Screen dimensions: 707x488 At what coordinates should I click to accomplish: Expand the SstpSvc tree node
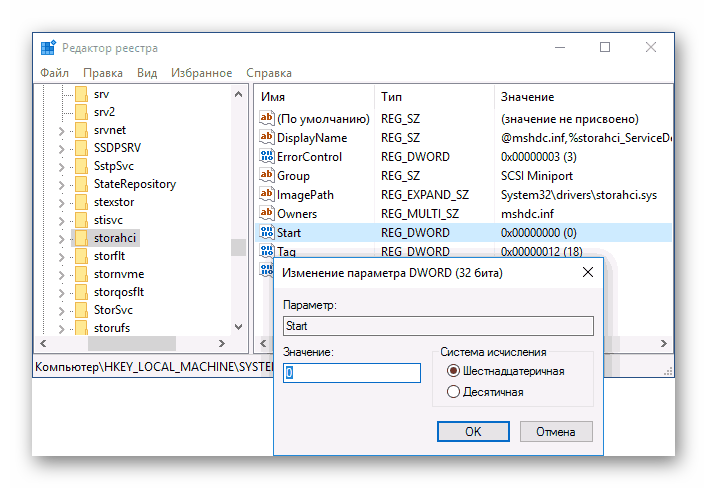(61, 167)
